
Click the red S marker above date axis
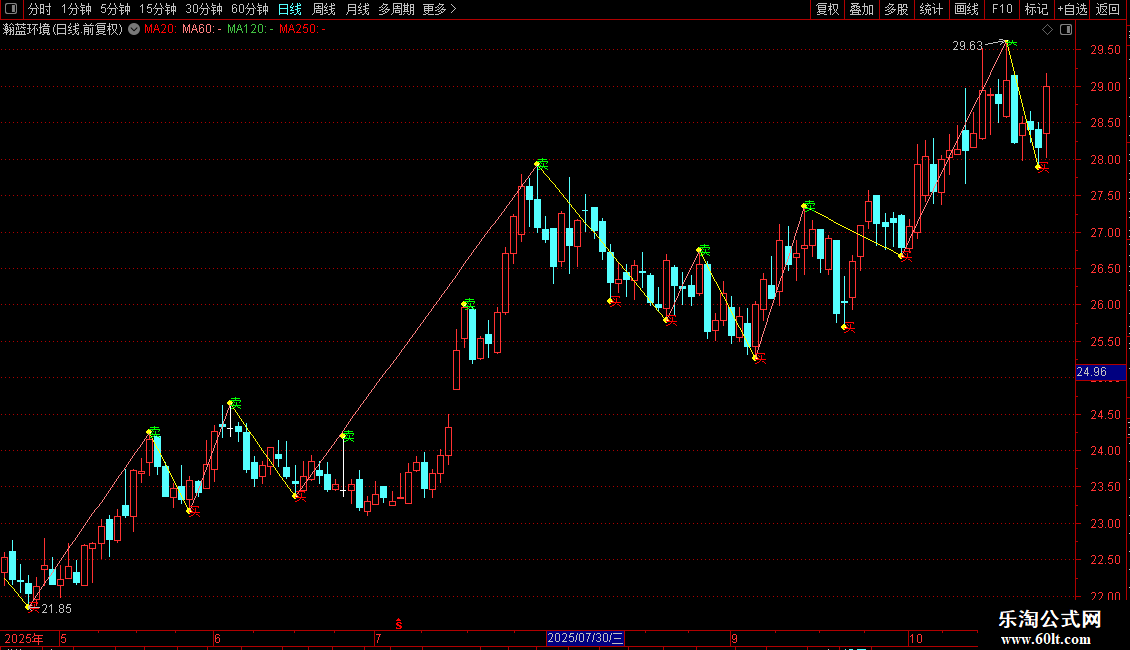point(399,624)
